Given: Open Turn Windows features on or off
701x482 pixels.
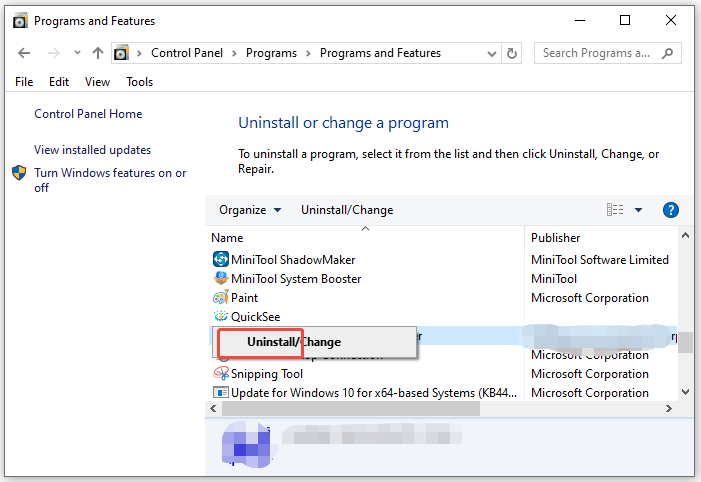Looking at the screenshot, I should click(110, 180).
